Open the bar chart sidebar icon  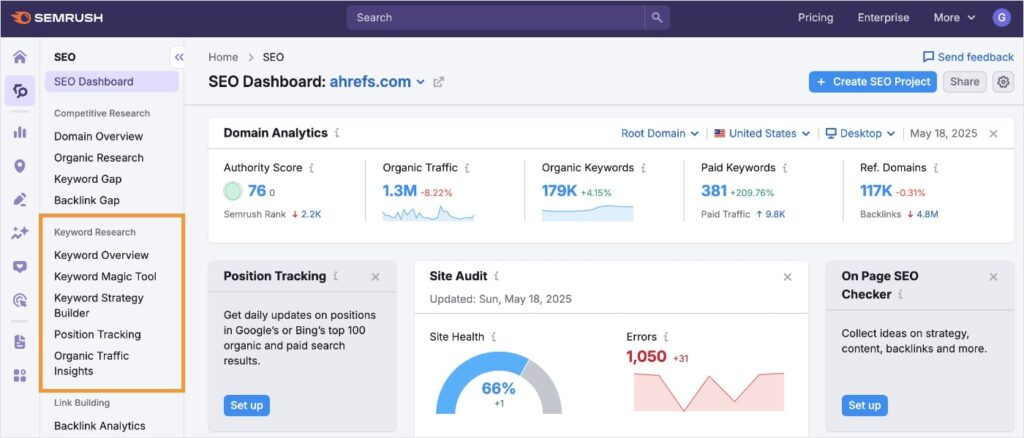(x=20, y=133)
